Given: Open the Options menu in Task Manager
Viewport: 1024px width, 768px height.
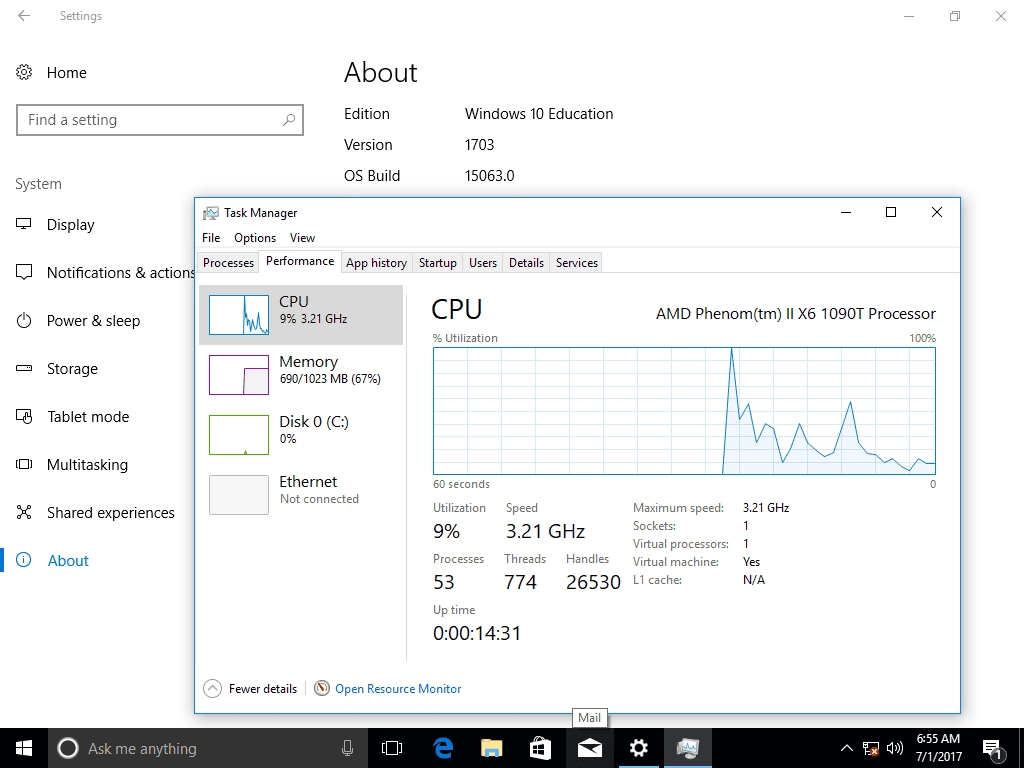Looking at the screenshot, I should click(x=255, y=238).
